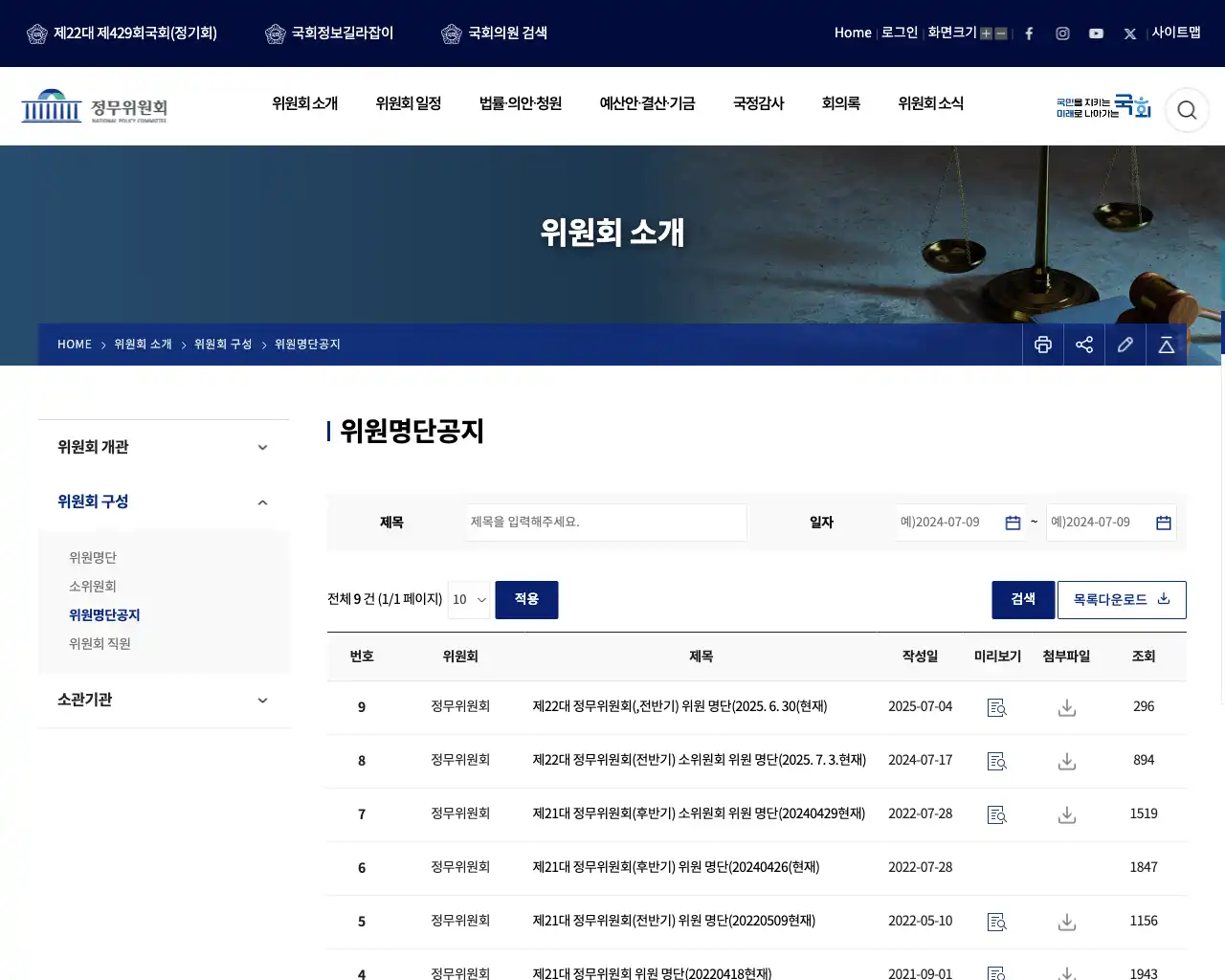Expand 소관기관 sidebar section
Screen dimensions: 1225x980
coord(164,700)
